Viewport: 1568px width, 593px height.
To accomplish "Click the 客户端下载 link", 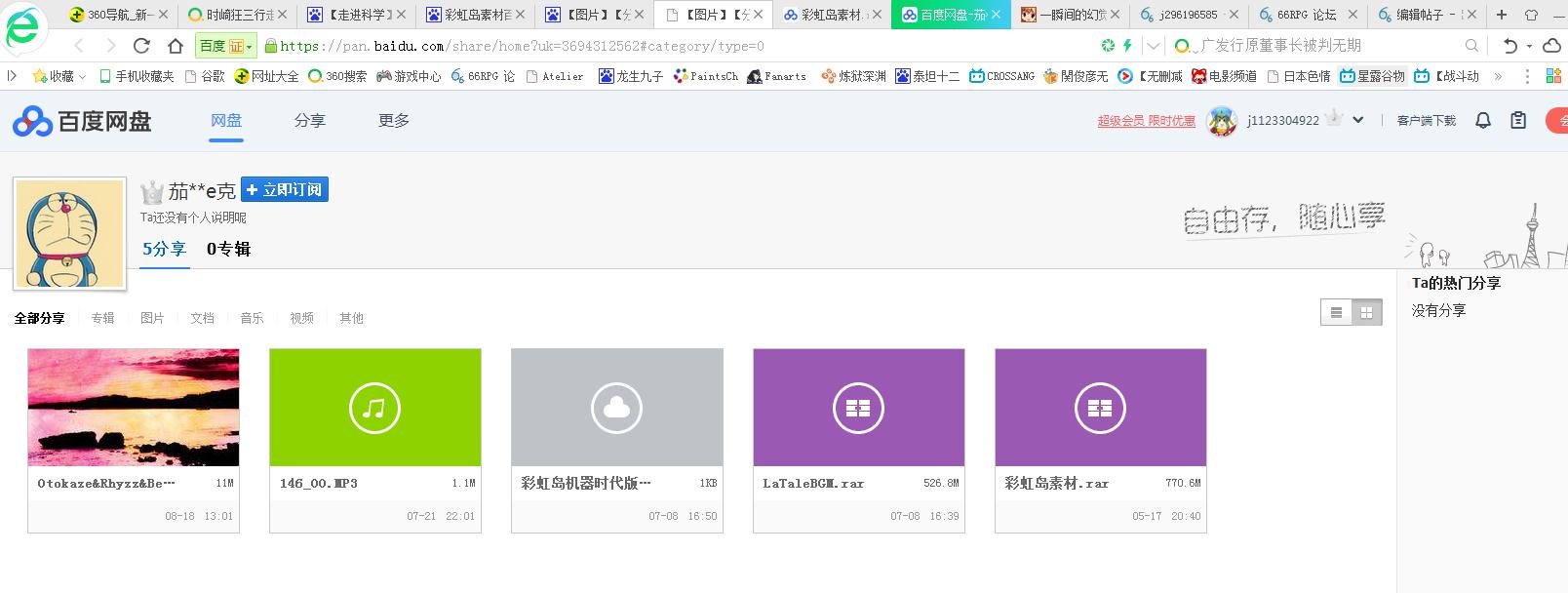I will [1426, 121].
